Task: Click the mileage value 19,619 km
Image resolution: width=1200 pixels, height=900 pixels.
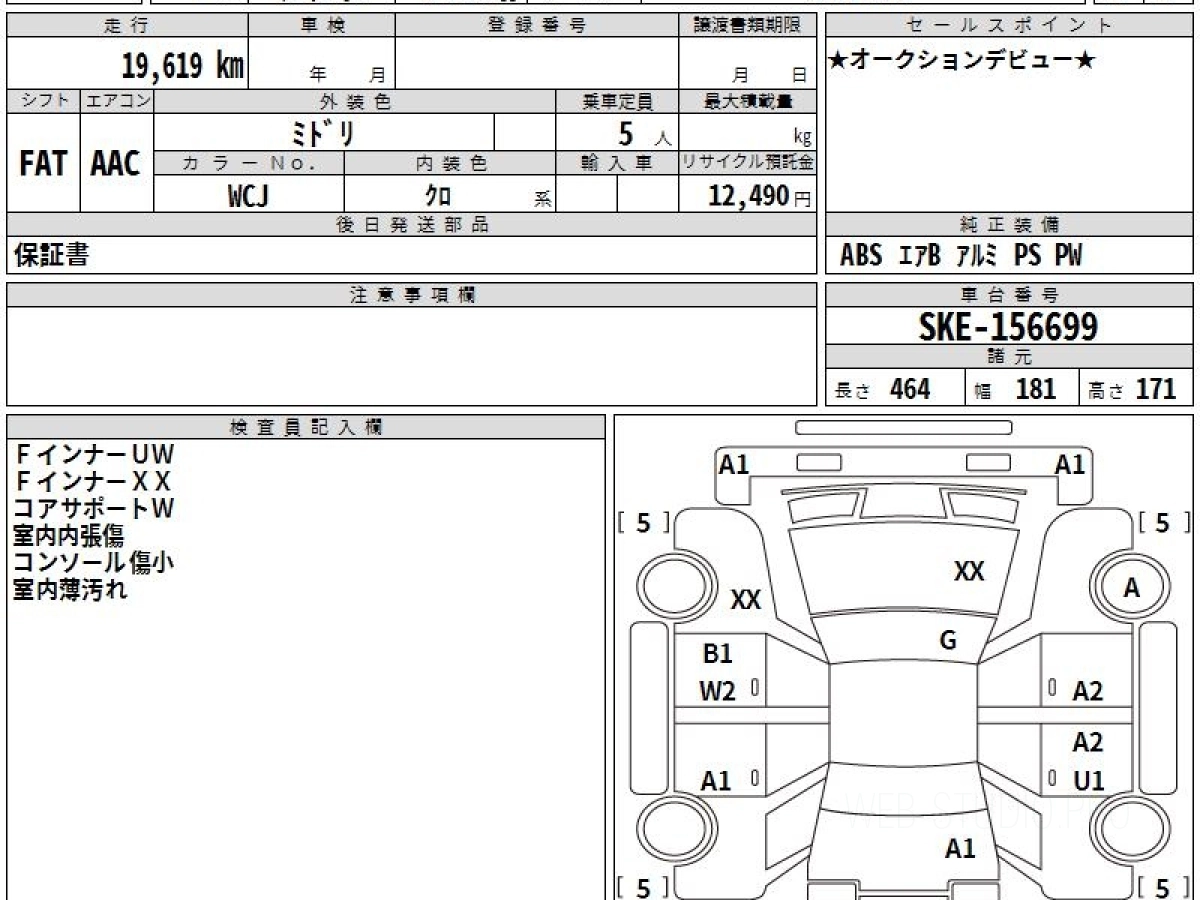Action: tap(182, 66)
